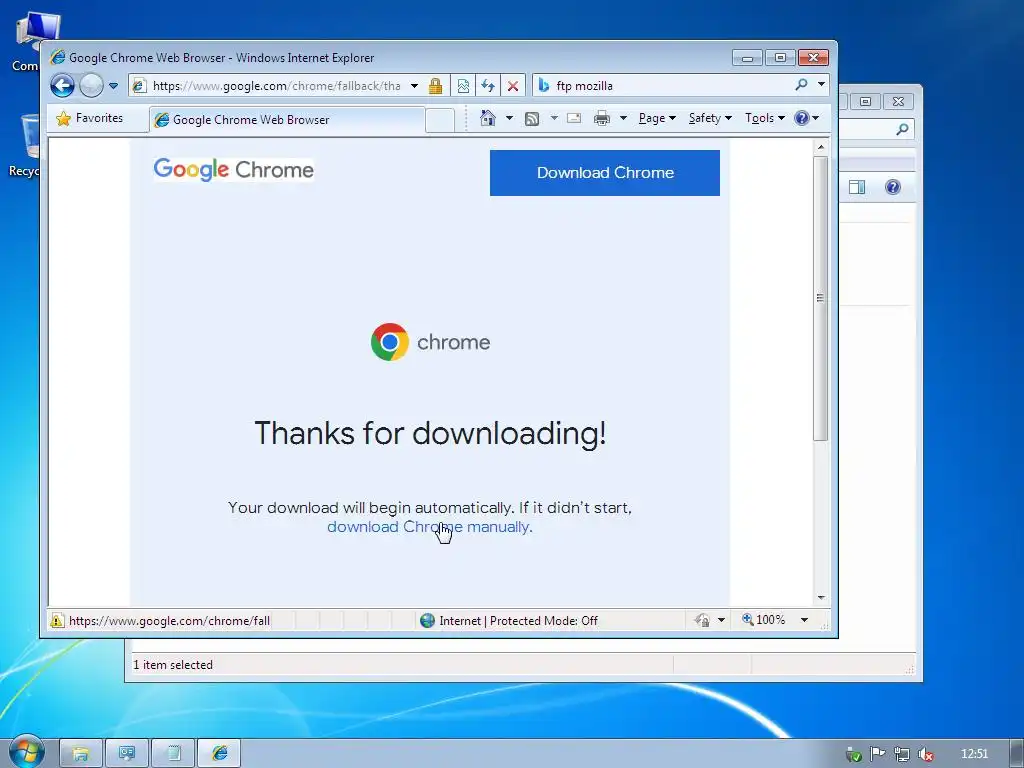Screen dimensions: 1024x768
Task: Open the recent pages dropdown beside Forward
Action: click(x=113, y=86)
